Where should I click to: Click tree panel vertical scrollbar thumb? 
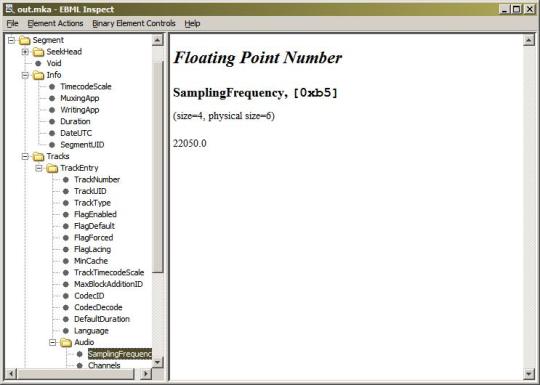click(158, 168)
